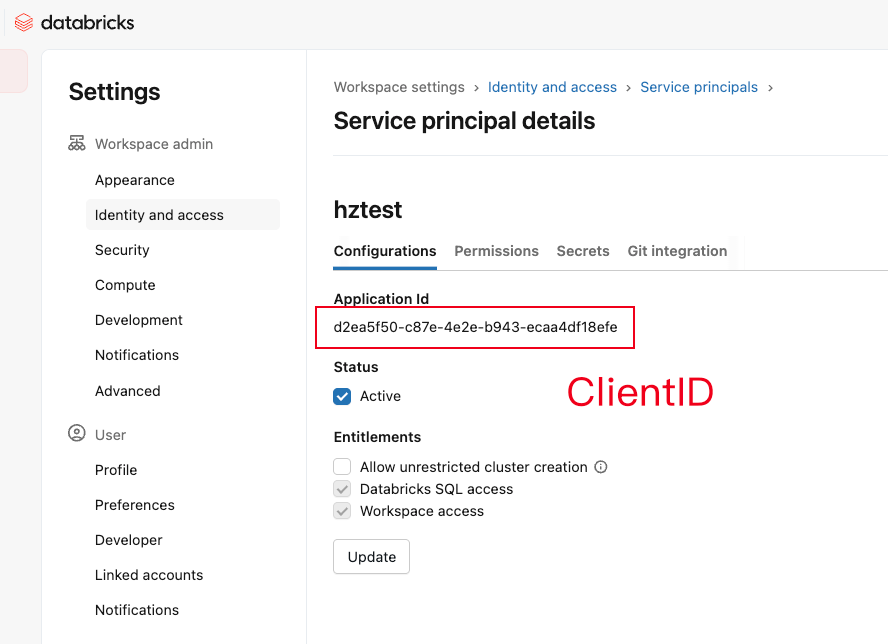The height and width of the screenshot is (644, 888).
Task: Open the Developer user settings
Action: (x=129, y=540)
